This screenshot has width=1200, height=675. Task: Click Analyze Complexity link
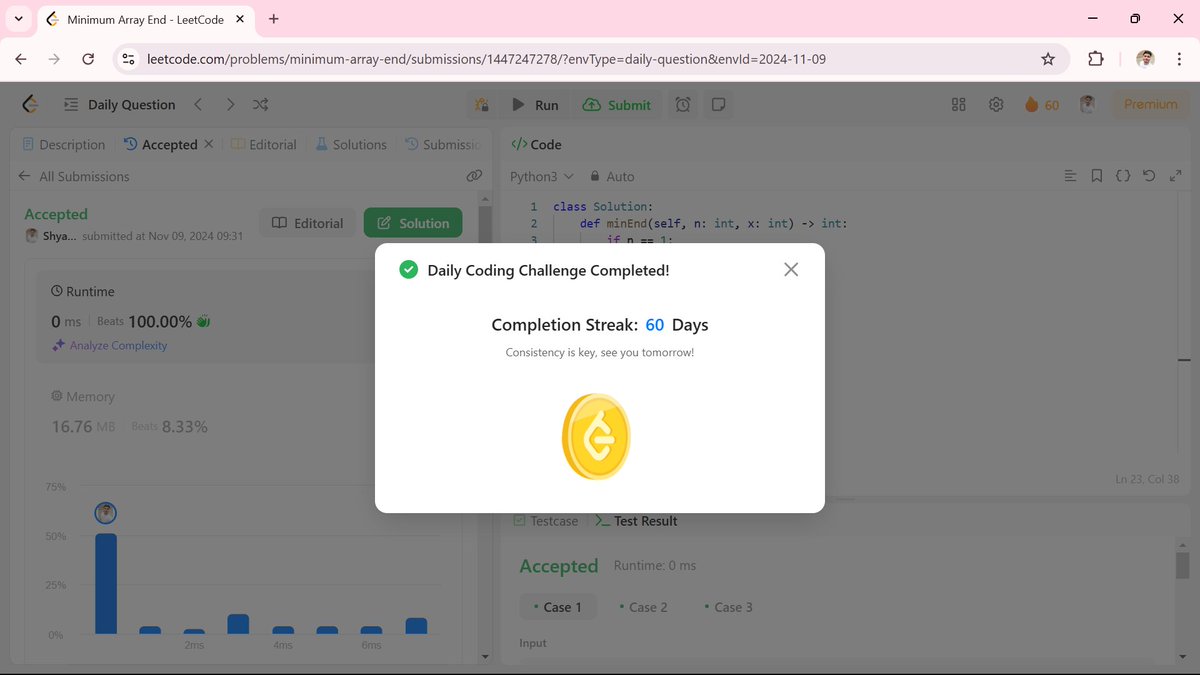[x=110, y=345]
